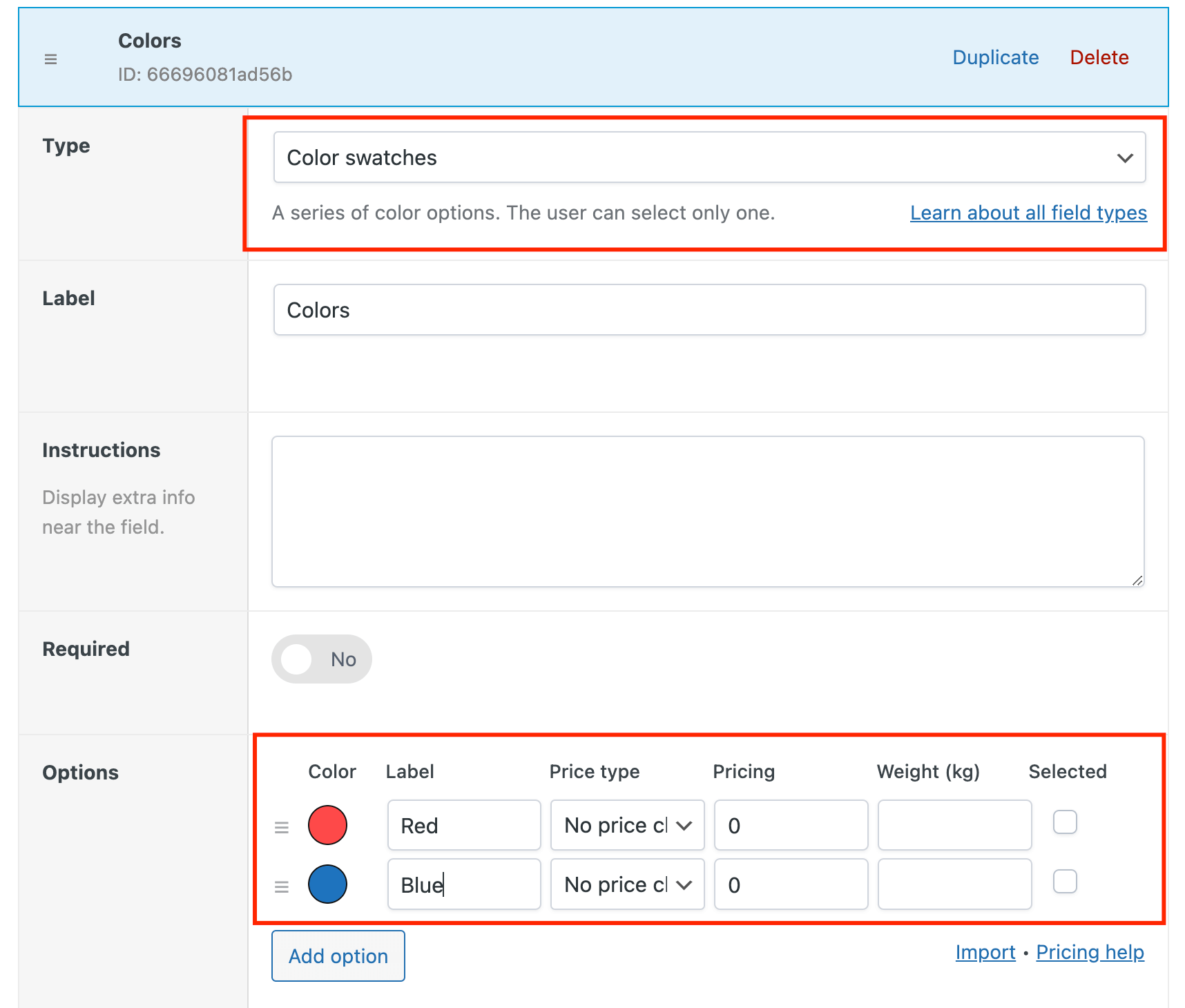Click the Blue option label field
The height and width of the screenshot is (1008, 1185).
[464, 884]
